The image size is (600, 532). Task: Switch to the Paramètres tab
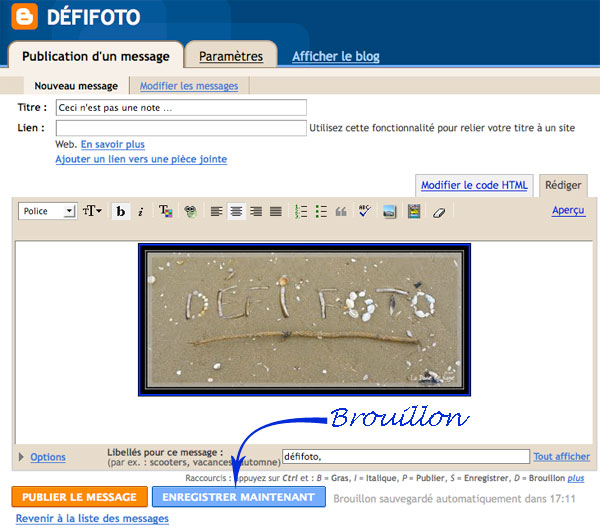(x=231, y=56)
